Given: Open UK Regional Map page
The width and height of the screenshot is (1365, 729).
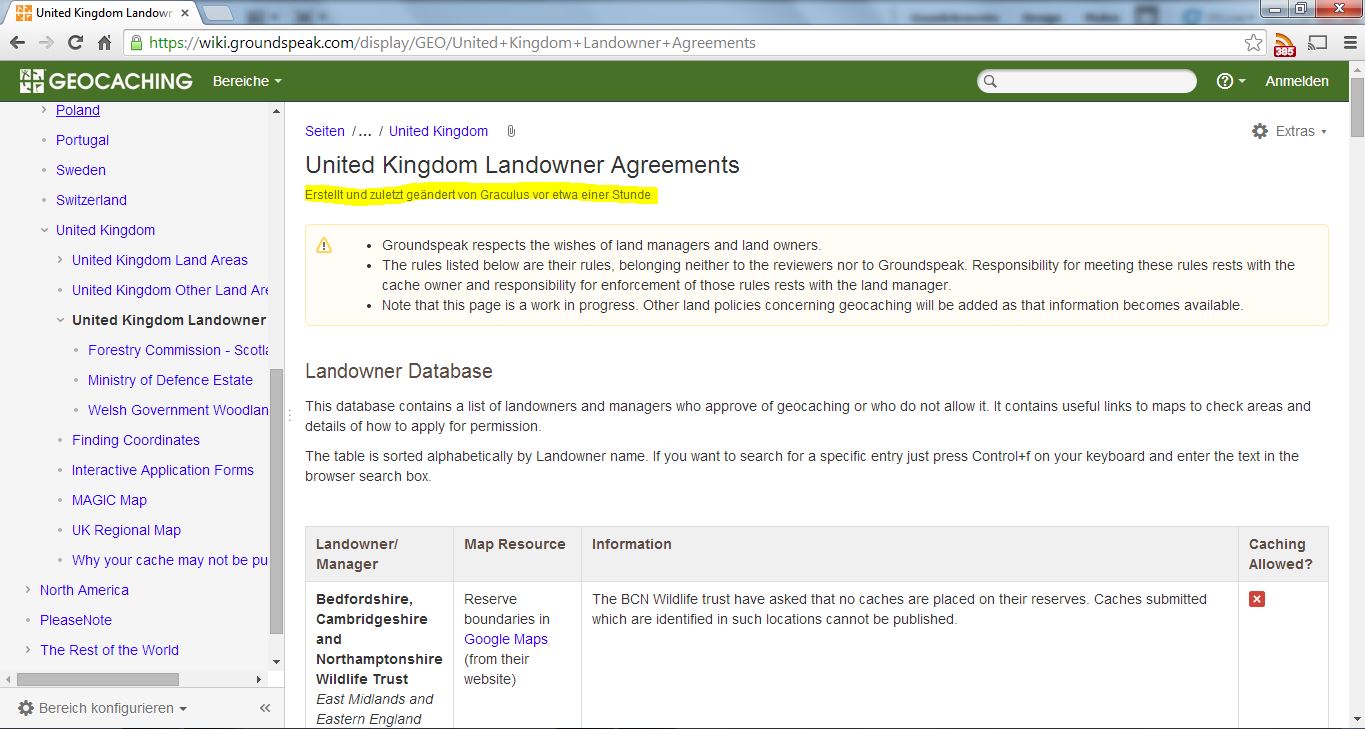Looking at the screenshot, I should (126, 530).
